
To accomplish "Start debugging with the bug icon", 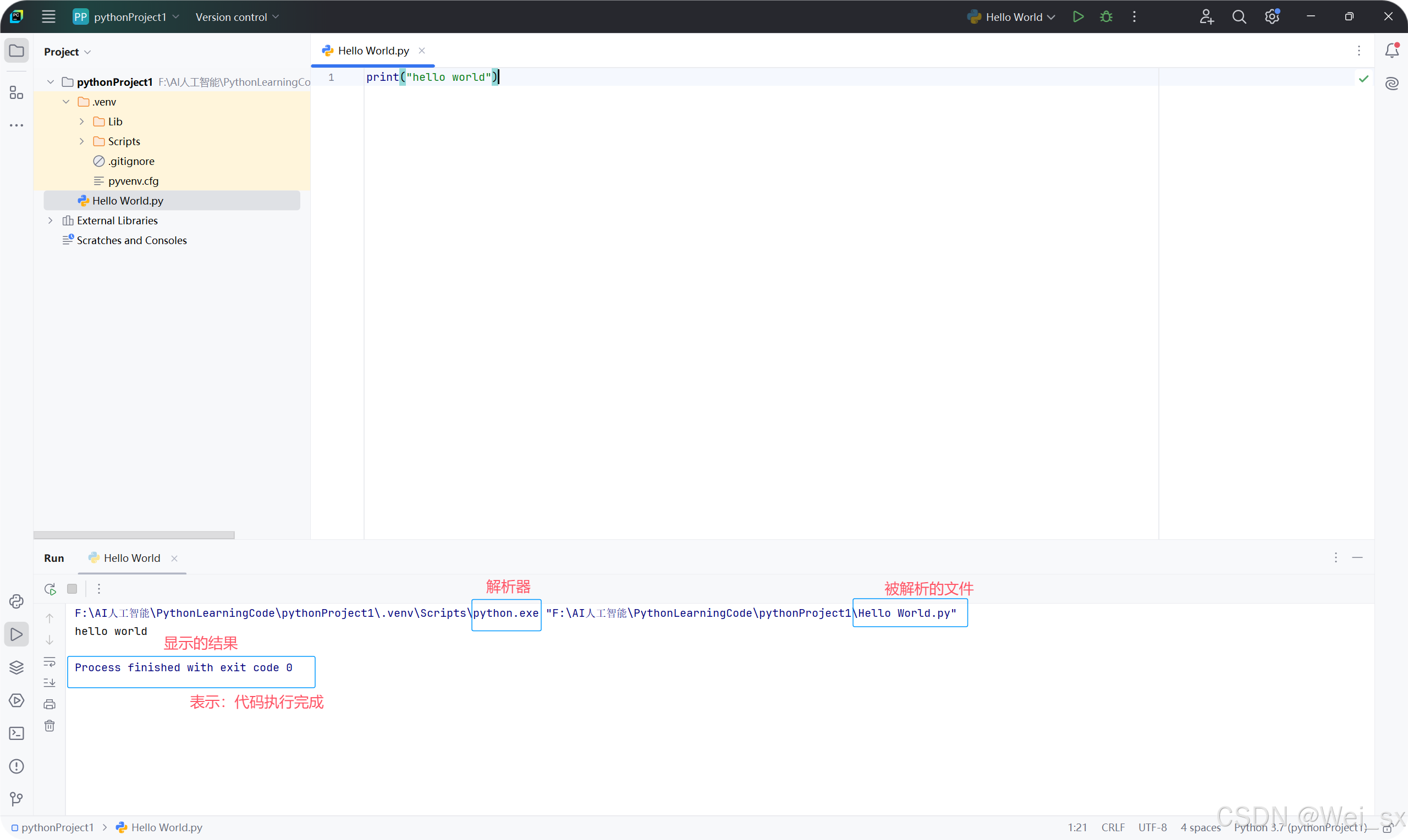I will [x=1105, y=16].
